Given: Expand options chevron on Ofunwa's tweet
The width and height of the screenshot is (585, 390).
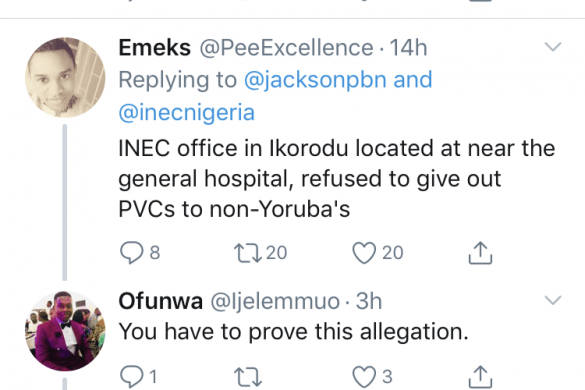Looking at the screenshot, I should (x=553, y=300).
